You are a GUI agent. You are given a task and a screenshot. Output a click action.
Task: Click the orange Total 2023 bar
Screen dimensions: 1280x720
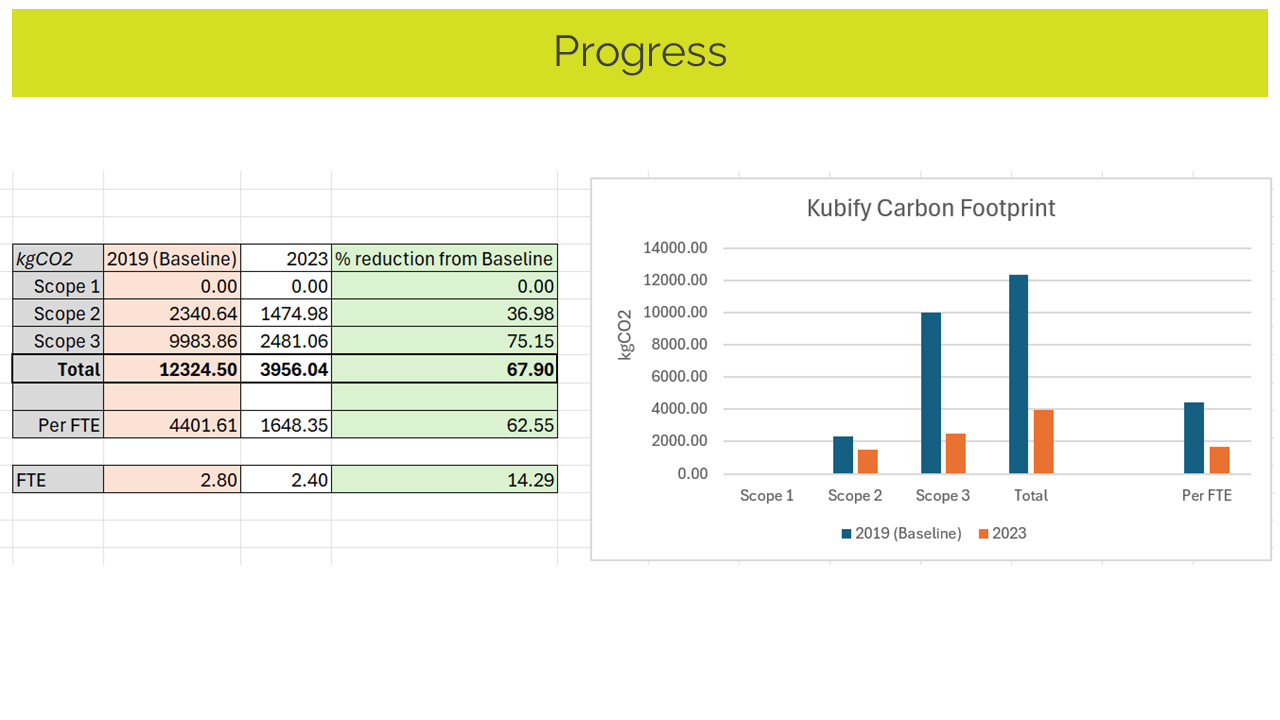tap(1043, 441)
